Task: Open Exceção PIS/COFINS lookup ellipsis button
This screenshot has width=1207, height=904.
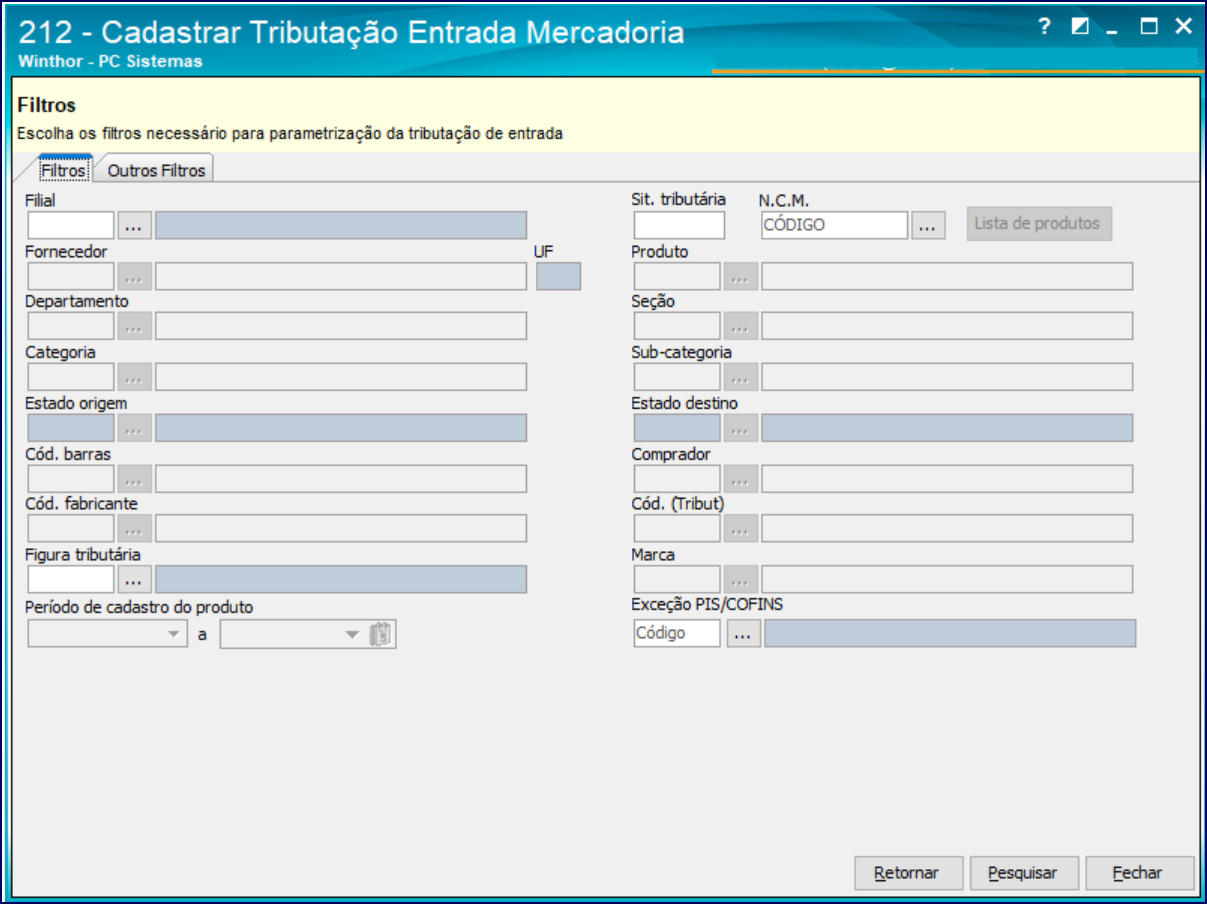Action: 744,633
